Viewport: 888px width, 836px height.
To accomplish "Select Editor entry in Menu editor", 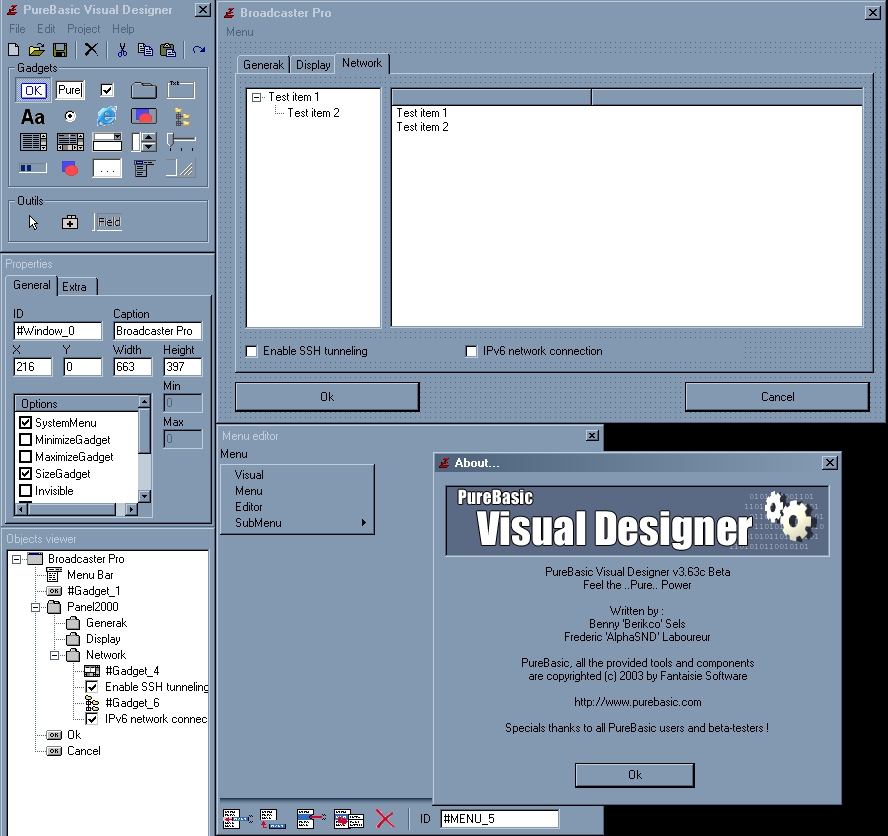I will click(x=249, y=507).
